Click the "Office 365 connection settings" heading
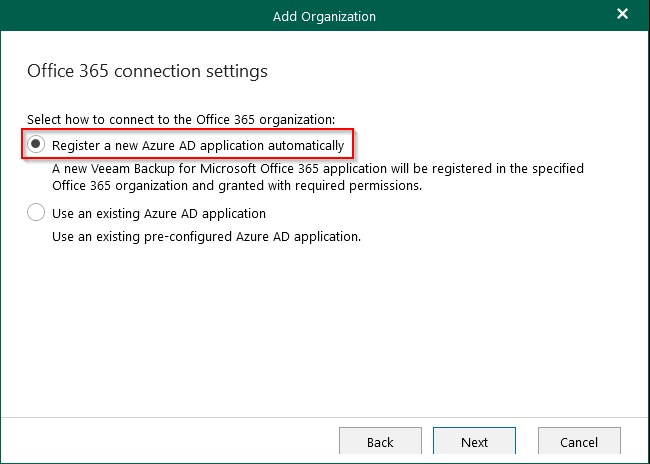Viewport: 650px width, 464px height. pos(147,71)
